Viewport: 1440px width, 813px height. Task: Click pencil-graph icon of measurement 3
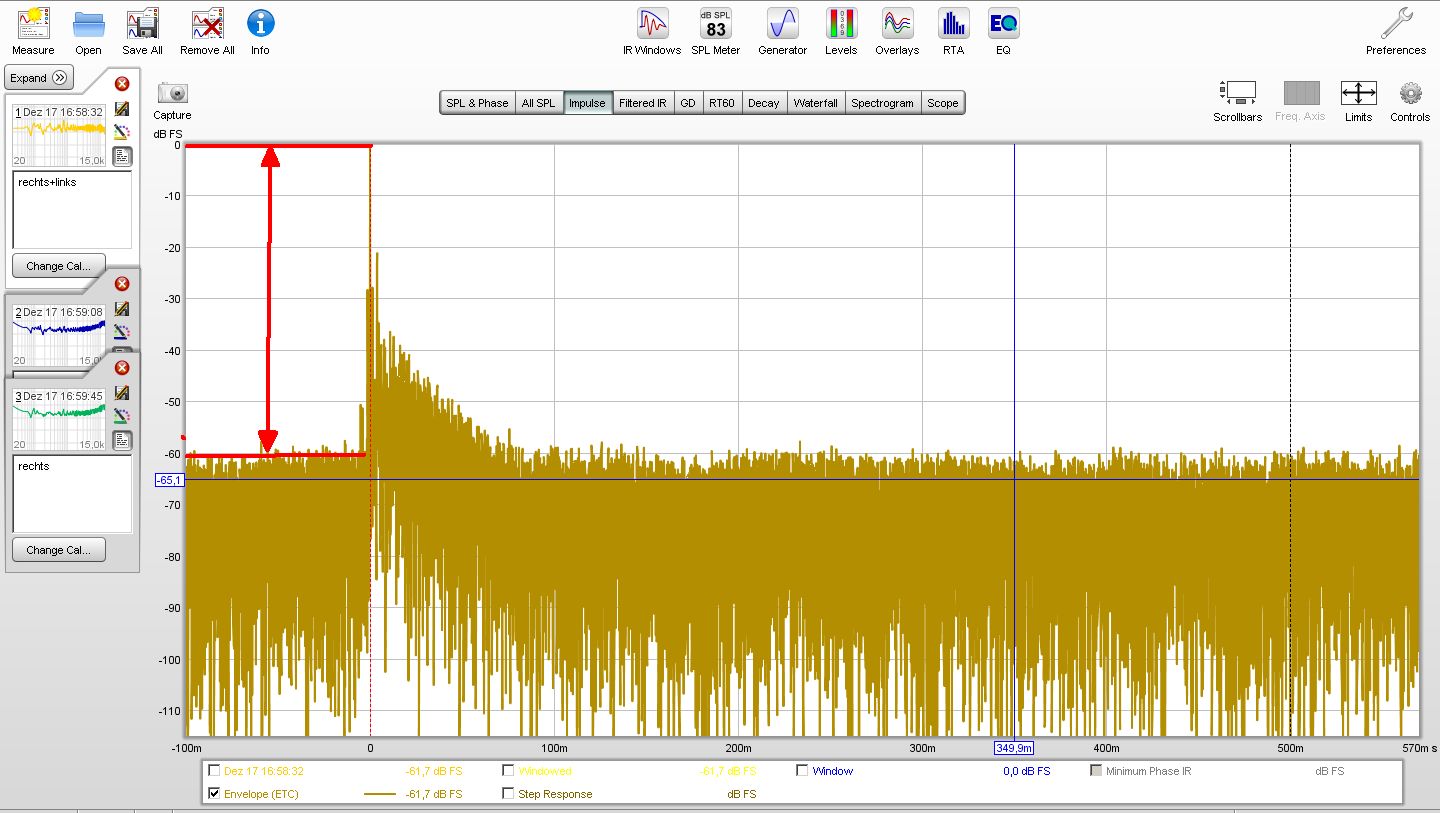[122, 393]
